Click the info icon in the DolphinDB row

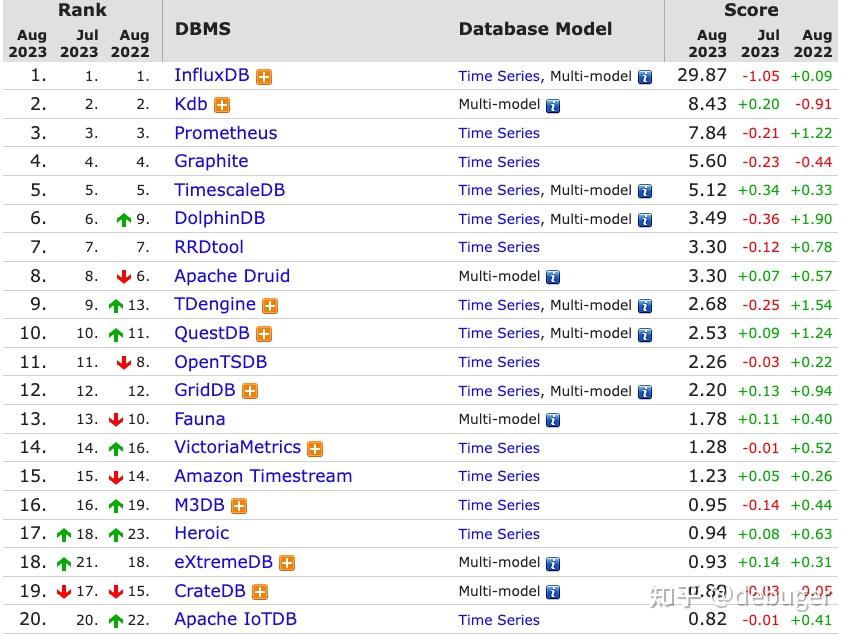pyautogui.click(x=645, y=220)
